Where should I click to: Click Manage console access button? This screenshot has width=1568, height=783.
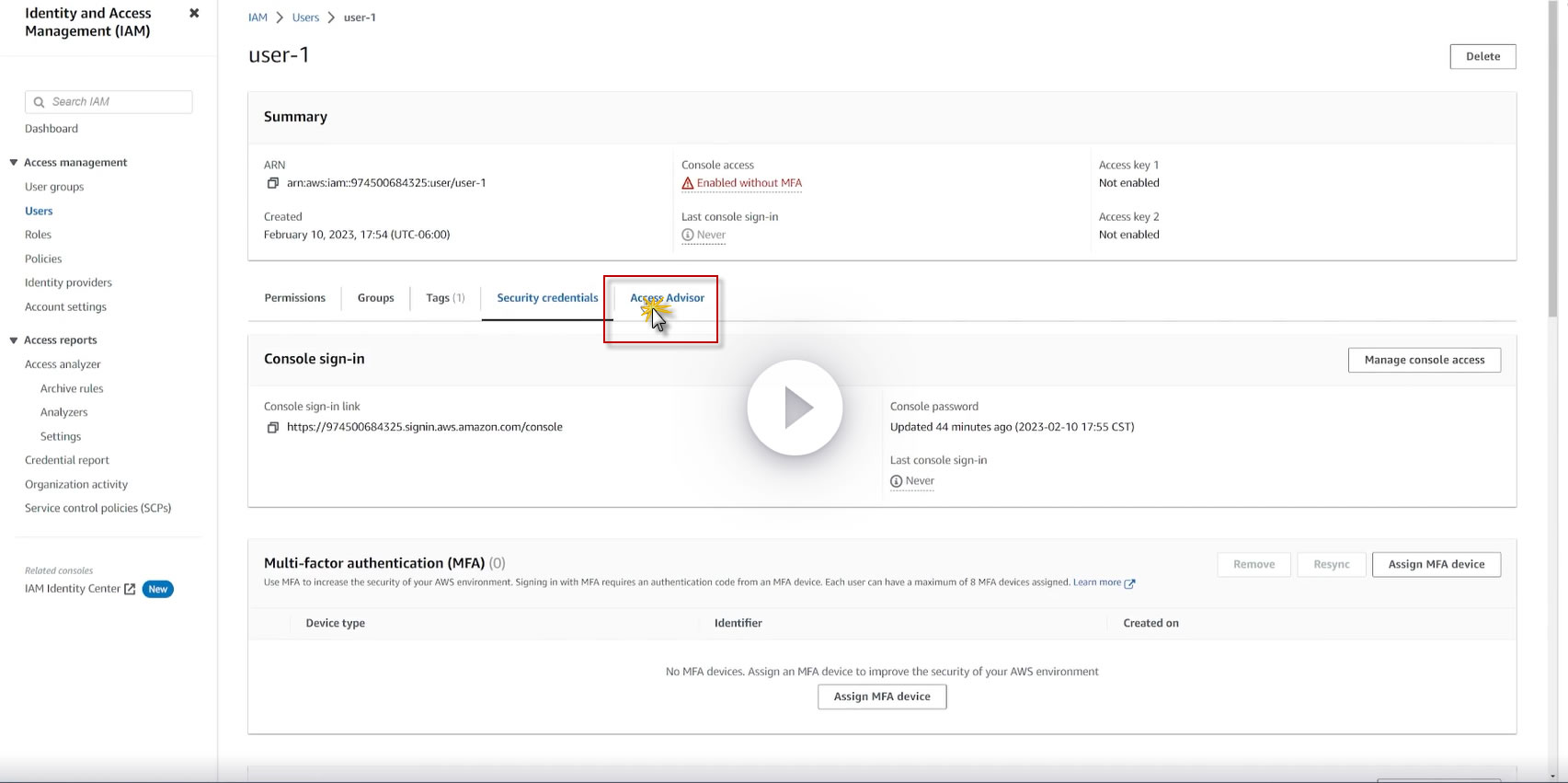pos(1425,360)
